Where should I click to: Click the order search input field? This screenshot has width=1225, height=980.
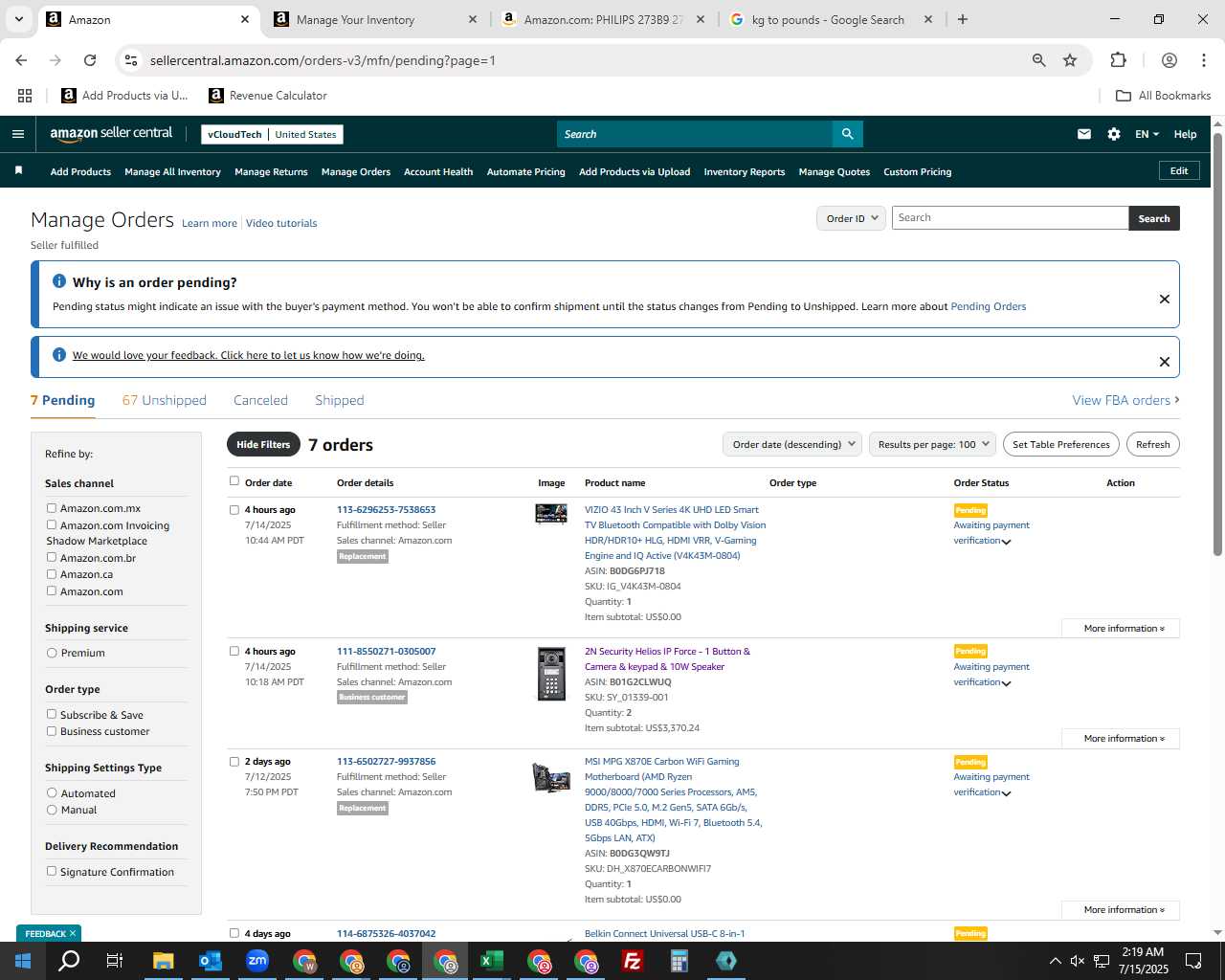(1010, 218)
